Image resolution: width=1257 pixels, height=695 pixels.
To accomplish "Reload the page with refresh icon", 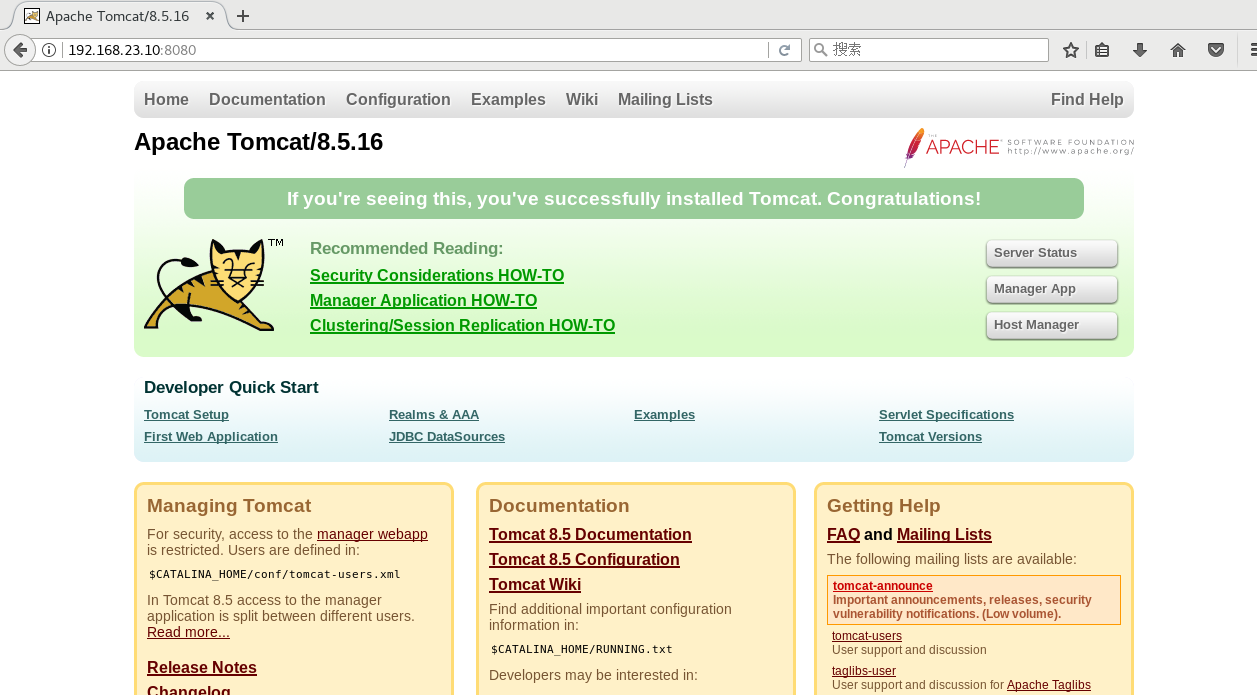I will click(785, 50).
